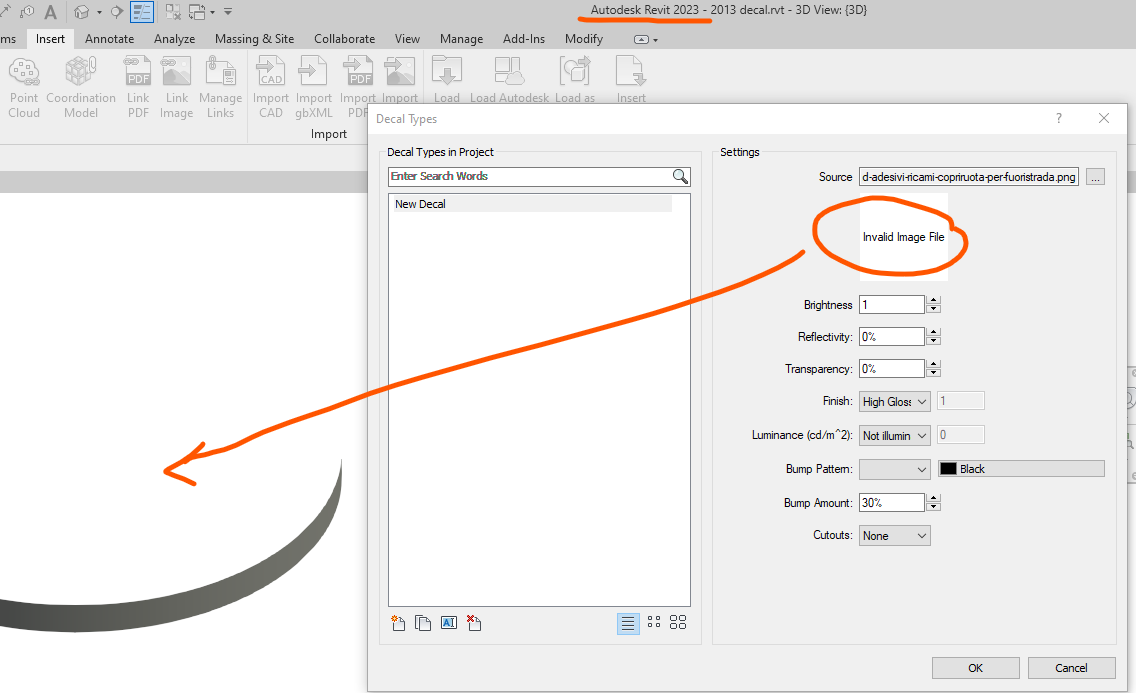Open the Annotate ribbon tab
The width and height of the screenshot is (1136, 693).
[109, 39]
